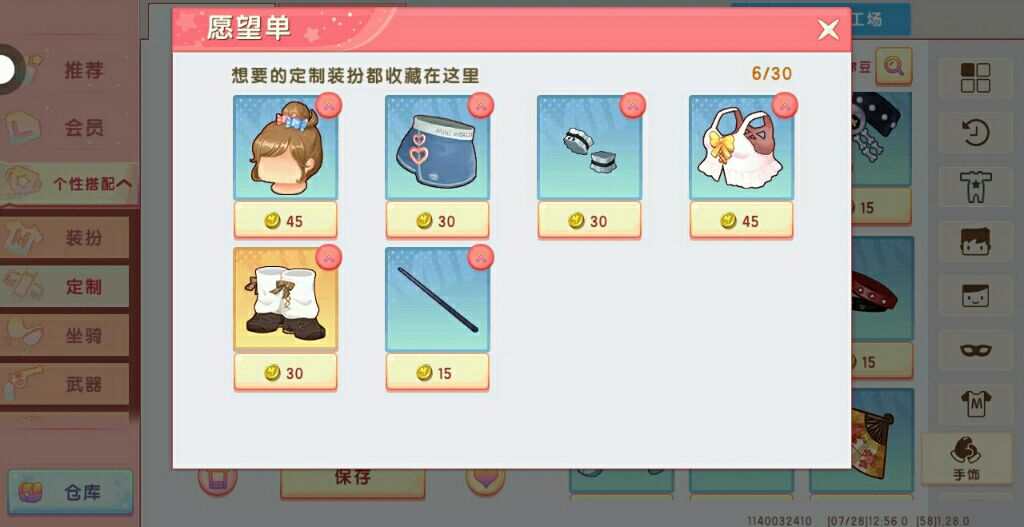
Task: Open the search magnifier icon
Action: tap(893, 65)
